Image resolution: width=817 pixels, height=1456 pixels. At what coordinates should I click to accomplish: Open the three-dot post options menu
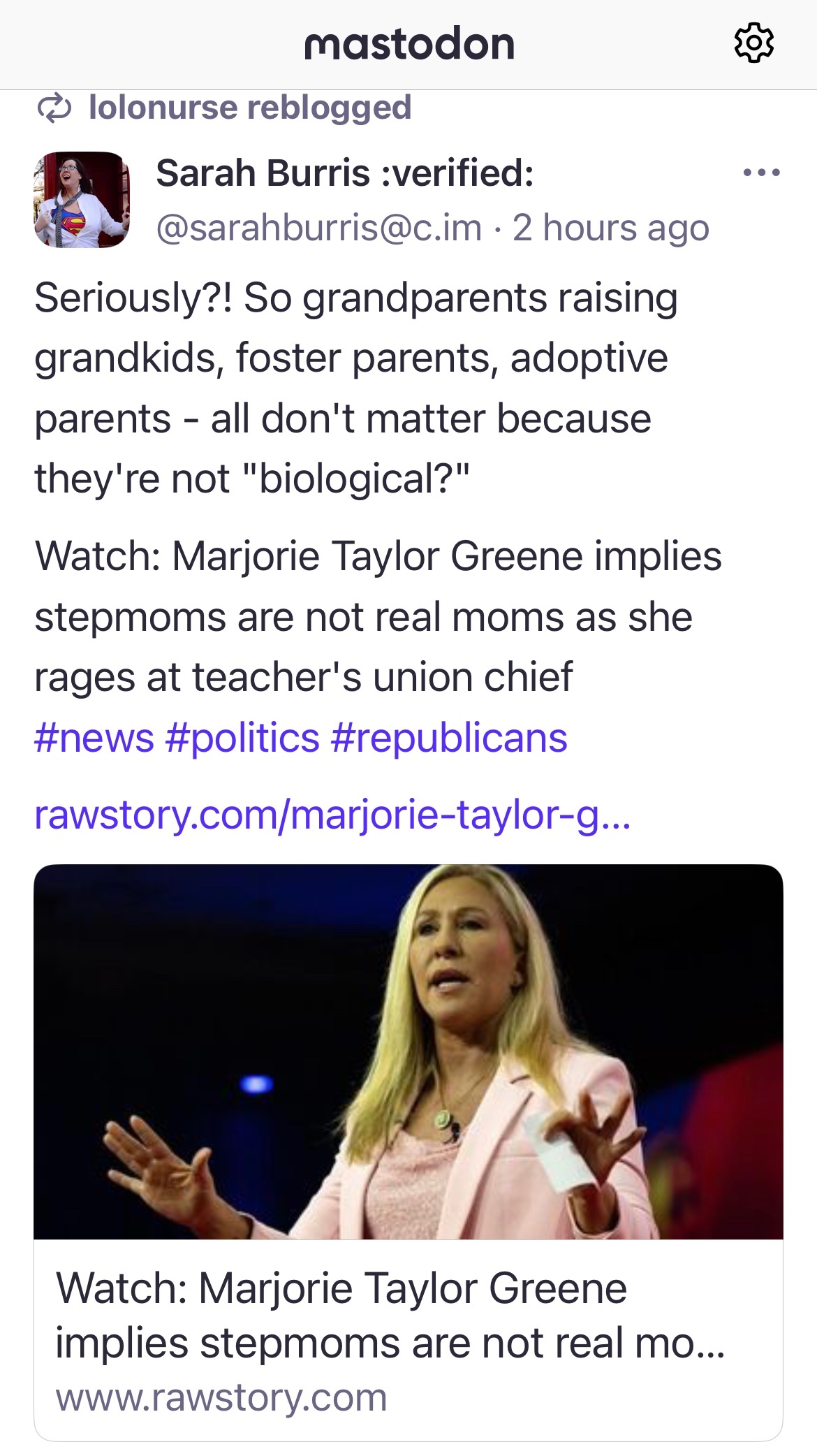click(x=761, y=173)
